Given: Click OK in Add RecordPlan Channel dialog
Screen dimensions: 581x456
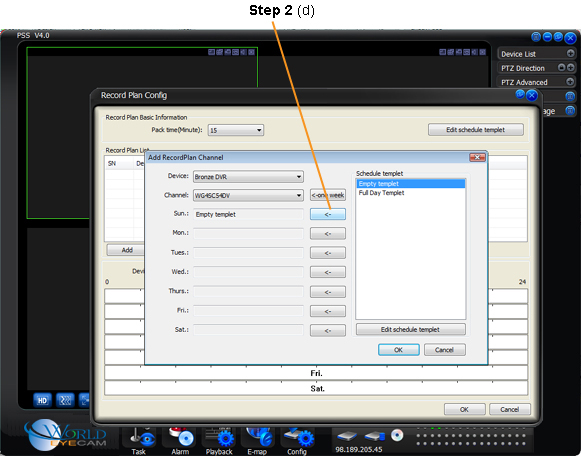Looking at the screenshot, I should point(399,350).
